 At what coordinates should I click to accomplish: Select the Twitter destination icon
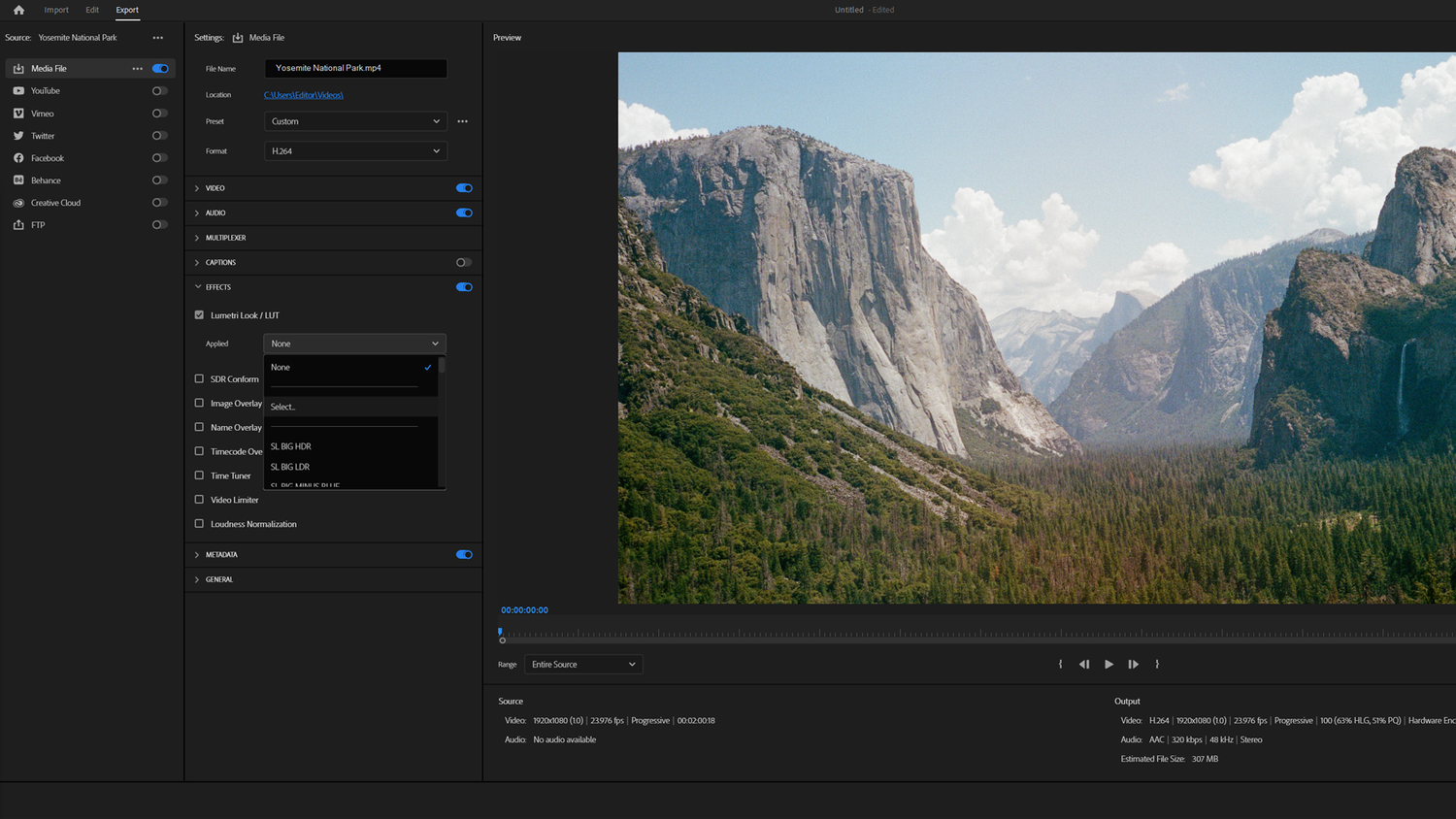17,135
